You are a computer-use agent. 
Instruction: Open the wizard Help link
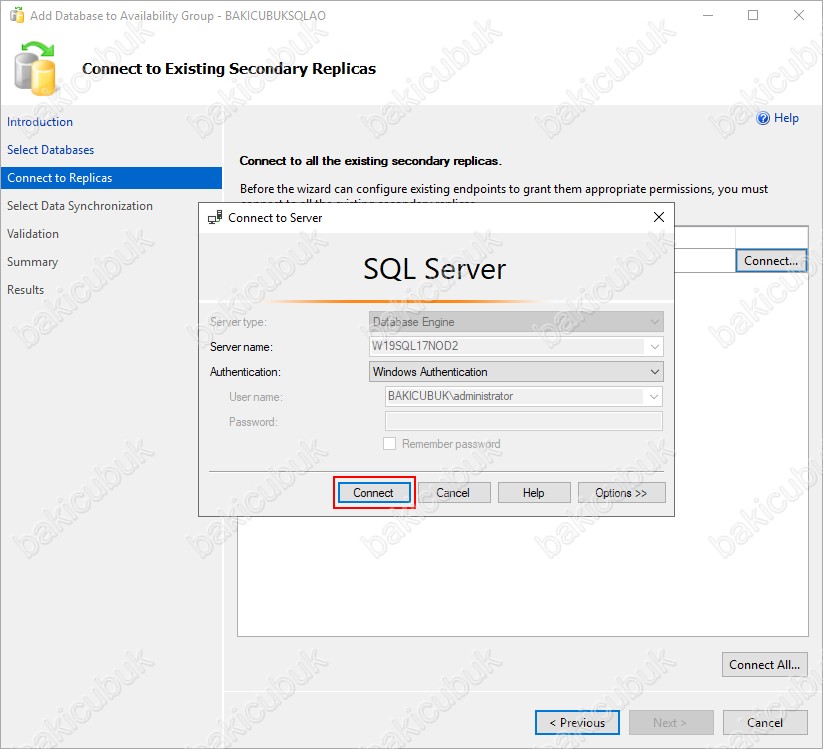point(786,118)
